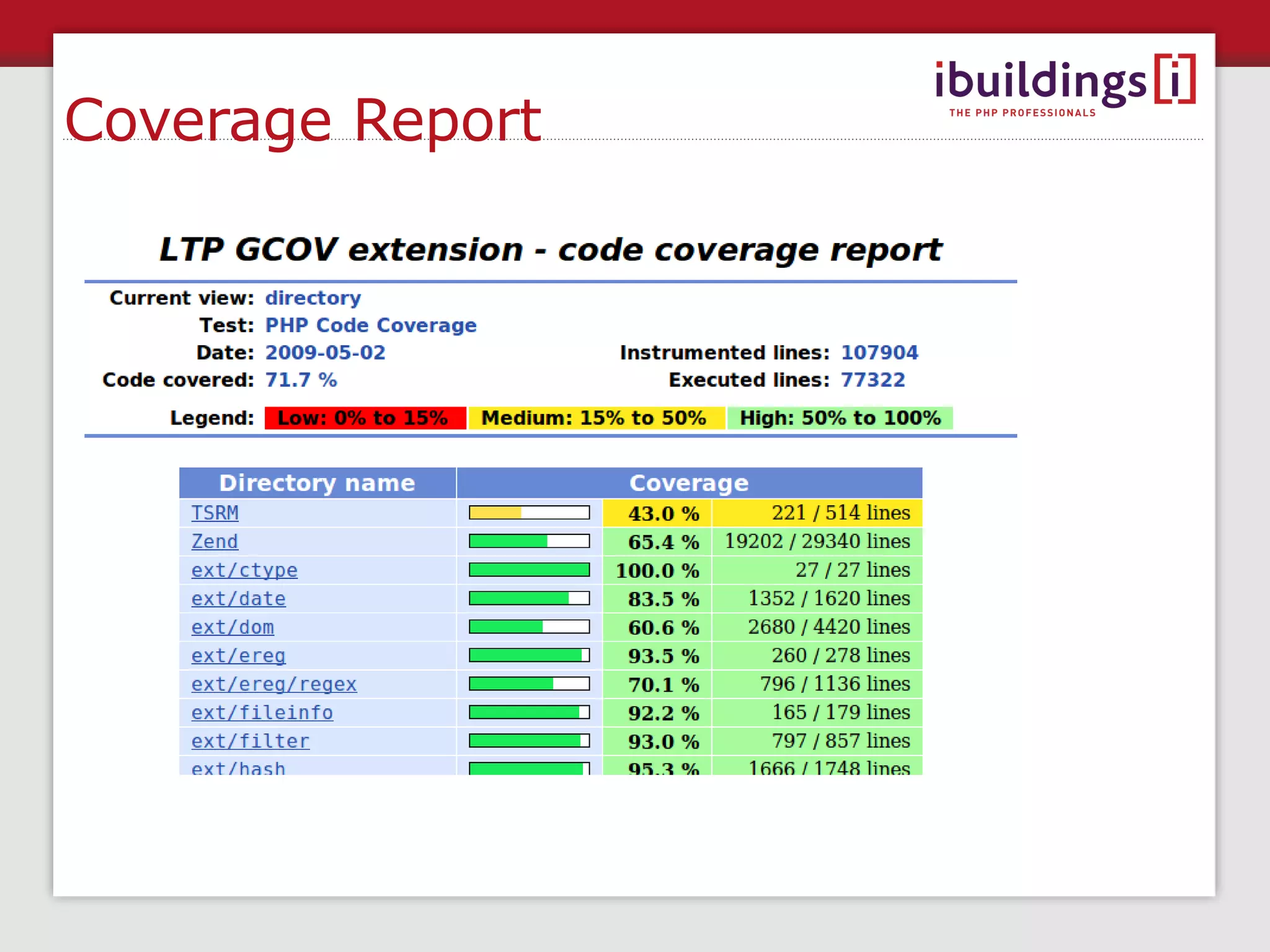This screenshot has width=1270, height=952.
Task: Open the ext/ereg directory link
Action: (238, 656)
